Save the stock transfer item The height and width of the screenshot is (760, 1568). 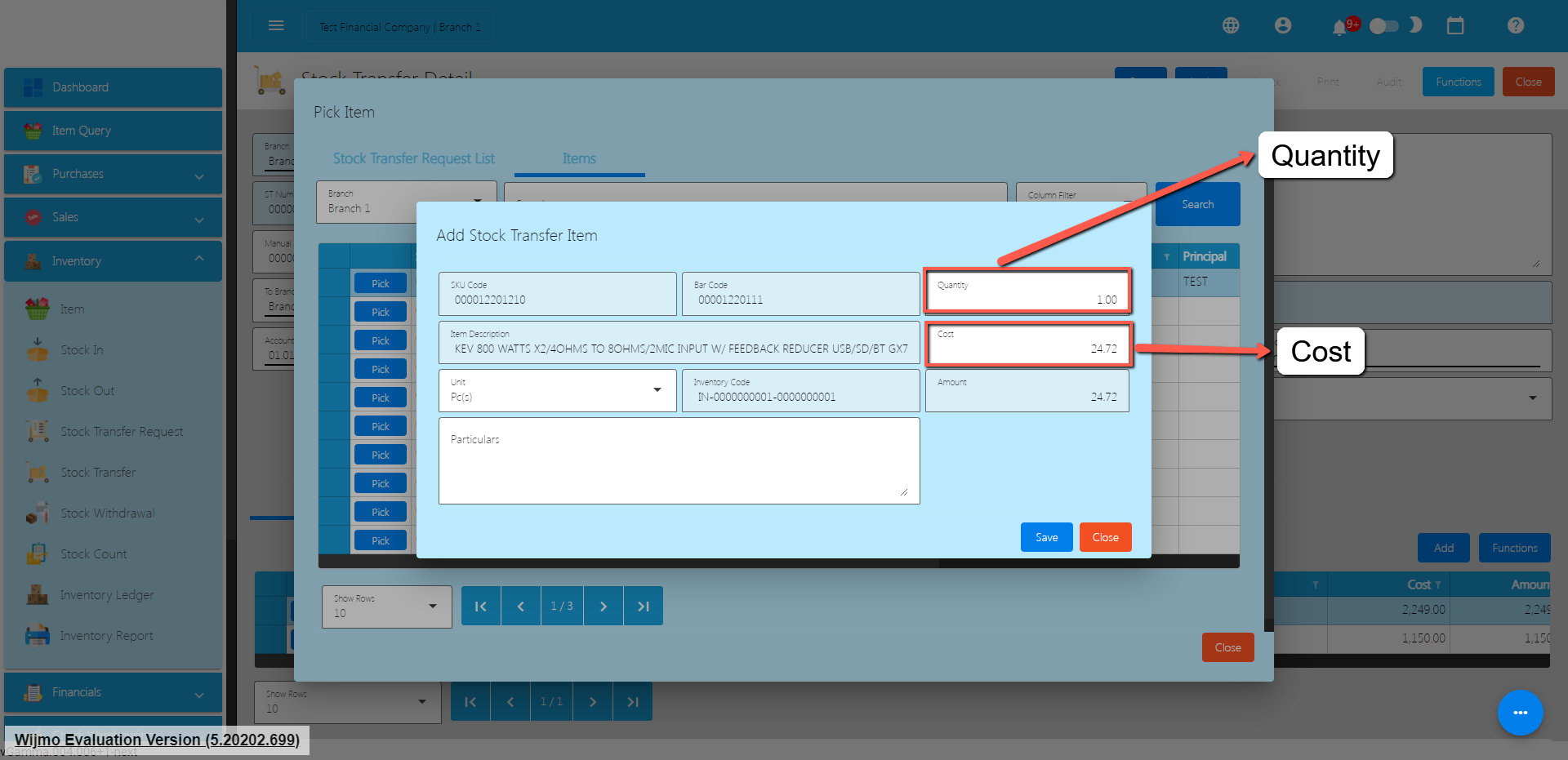[1046, 537]
